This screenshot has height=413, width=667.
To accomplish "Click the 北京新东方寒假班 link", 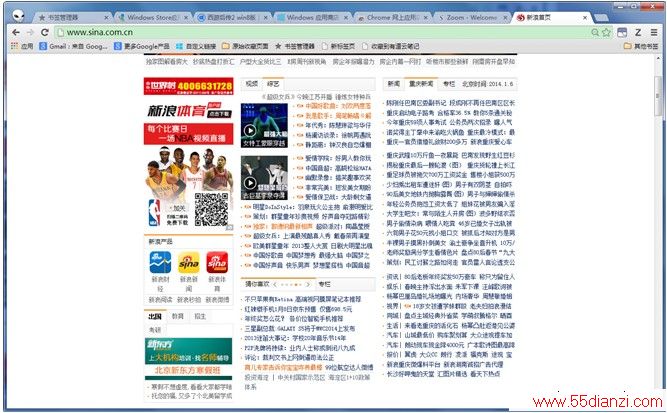I will click(x=188, y=371).
